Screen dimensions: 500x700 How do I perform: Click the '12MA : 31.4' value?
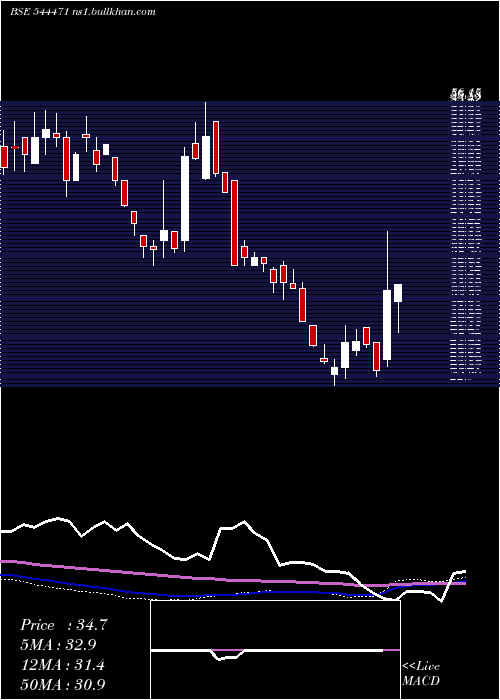(x=62, y=665)
